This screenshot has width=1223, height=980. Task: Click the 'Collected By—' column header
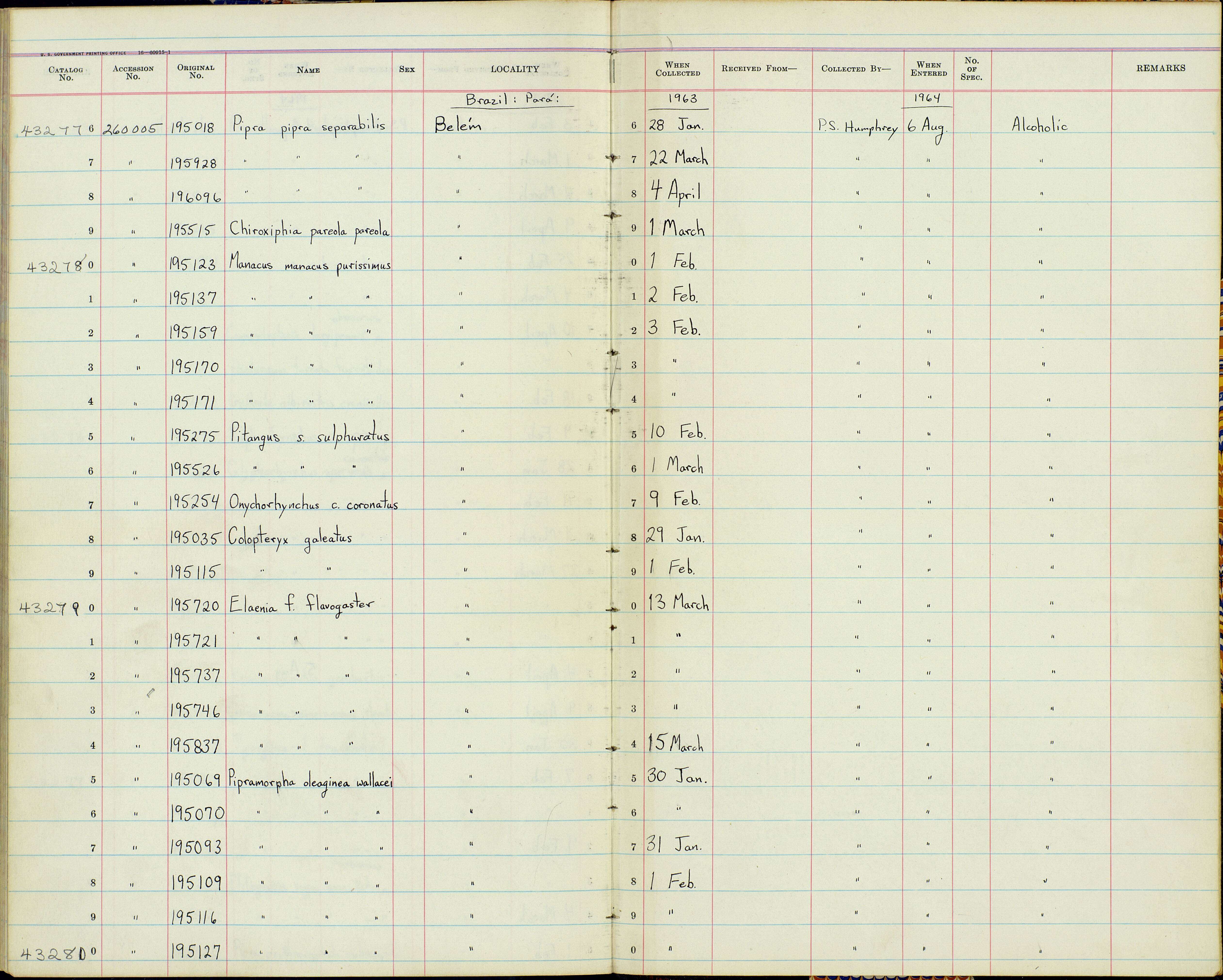pyautogui.click(x=856, y=69)
